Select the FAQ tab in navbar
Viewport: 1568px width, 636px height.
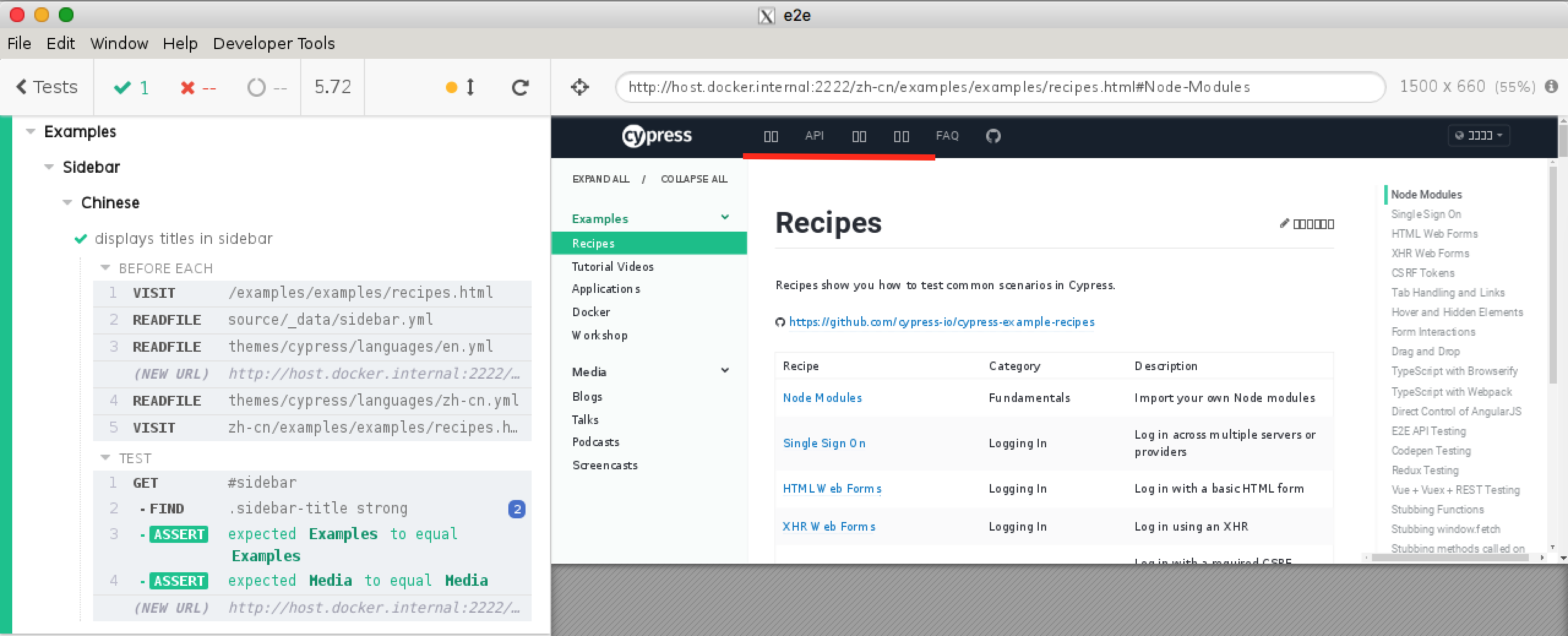click(x=947, y=135)
